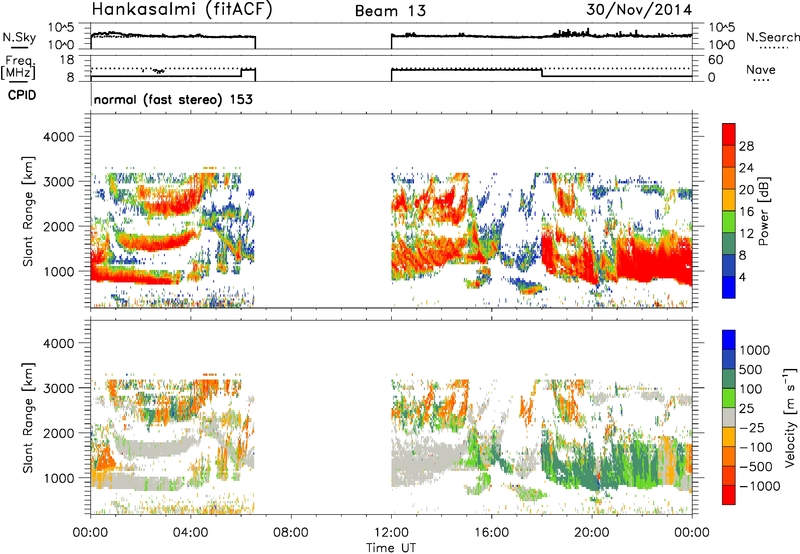Click the 'Freq. [MHz]' axis label

tap(19, 67)
